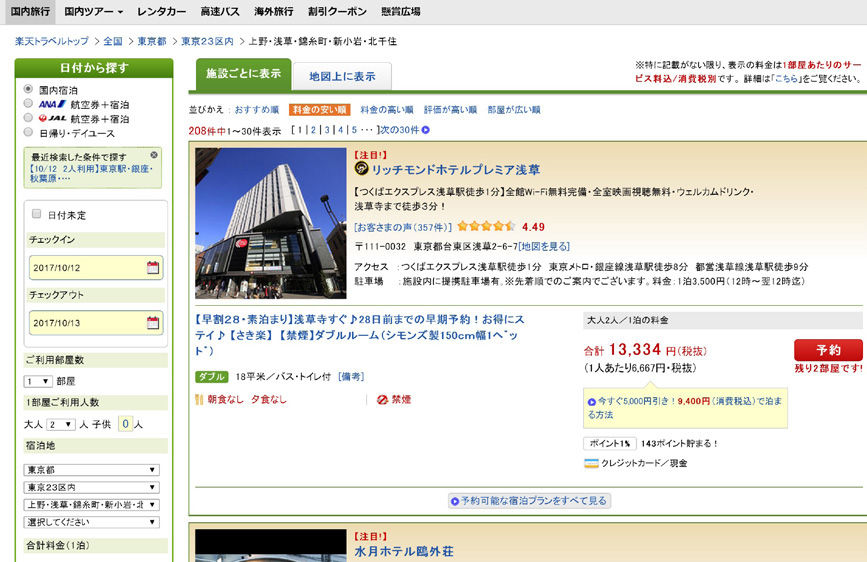Click the 次の30件 link
Screen dimensions: 867x562
pos(399,130)
